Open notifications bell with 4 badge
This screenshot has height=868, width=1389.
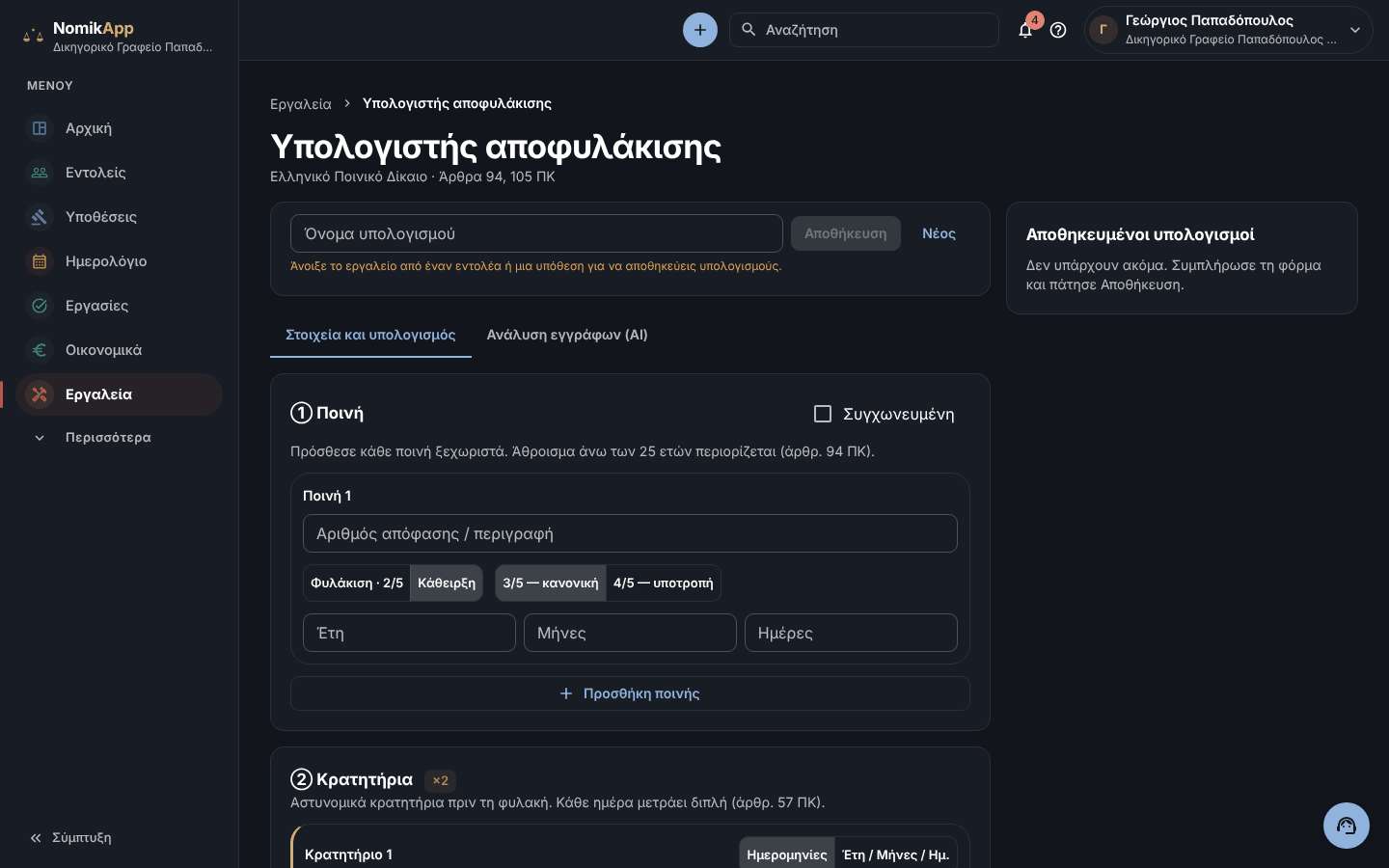tap(1026, 29)
